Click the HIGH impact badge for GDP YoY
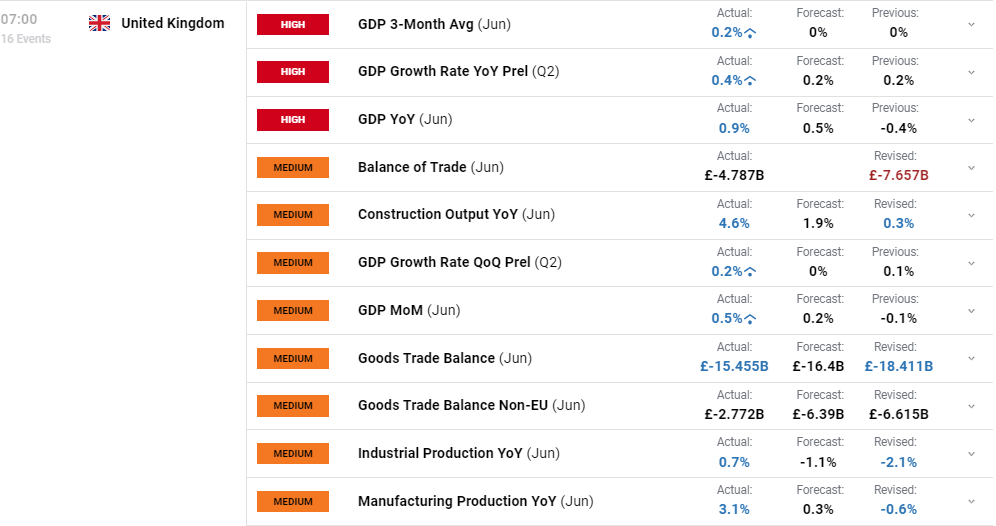996x526 pixels. (293, 119)
